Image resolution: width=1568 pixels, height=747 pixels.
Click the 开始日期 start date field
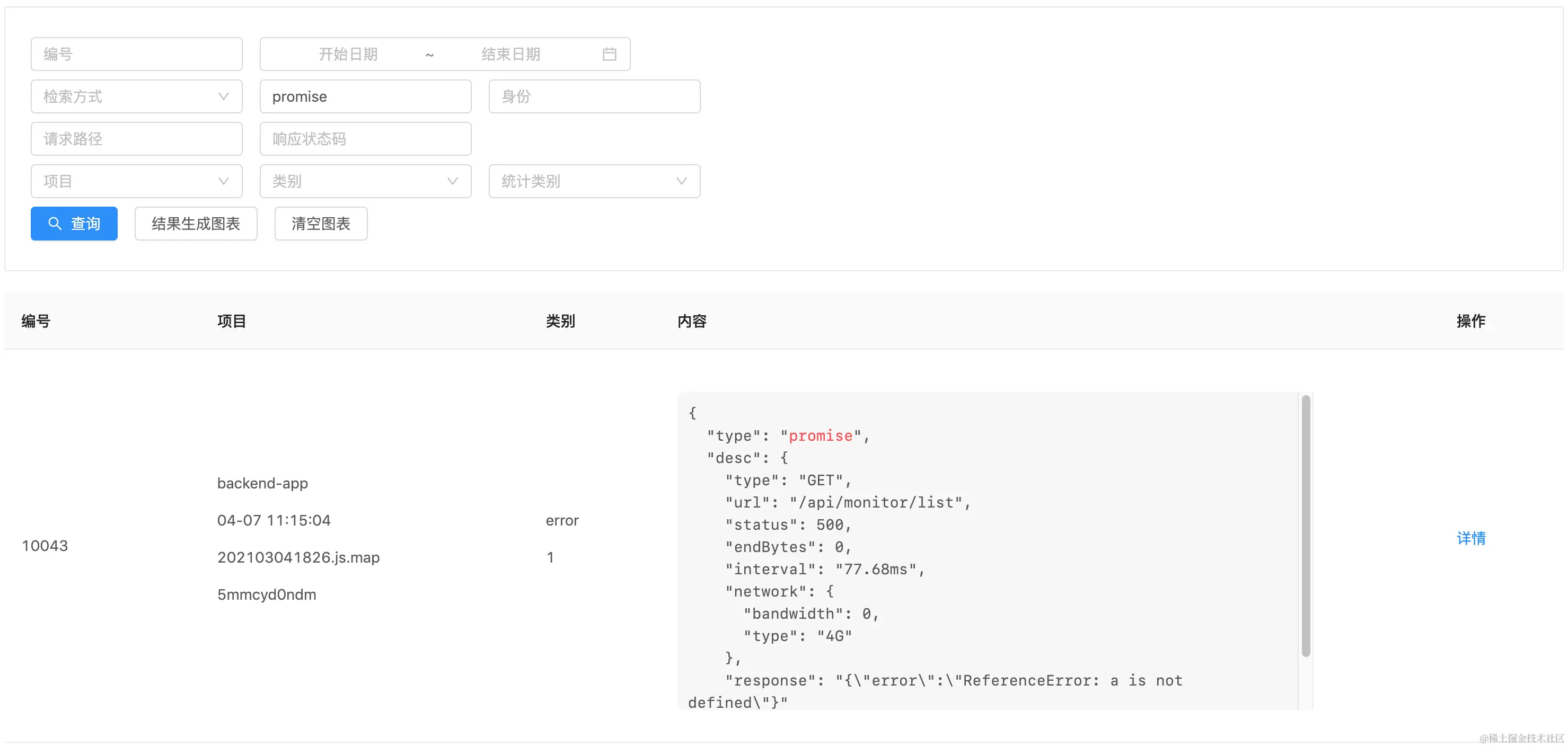click(348, 54)
